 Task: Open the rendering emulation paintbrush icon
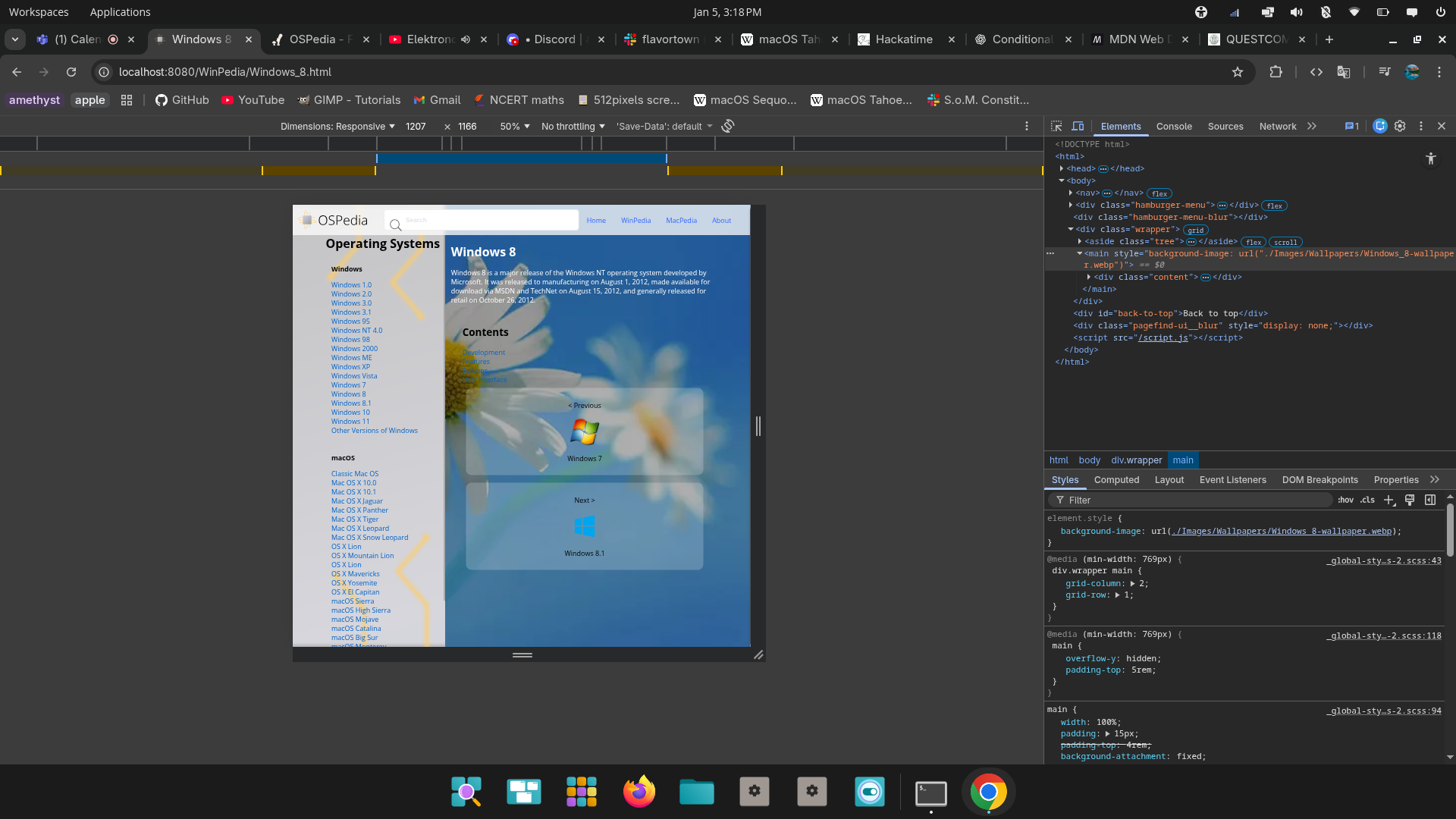[1410, 500]
